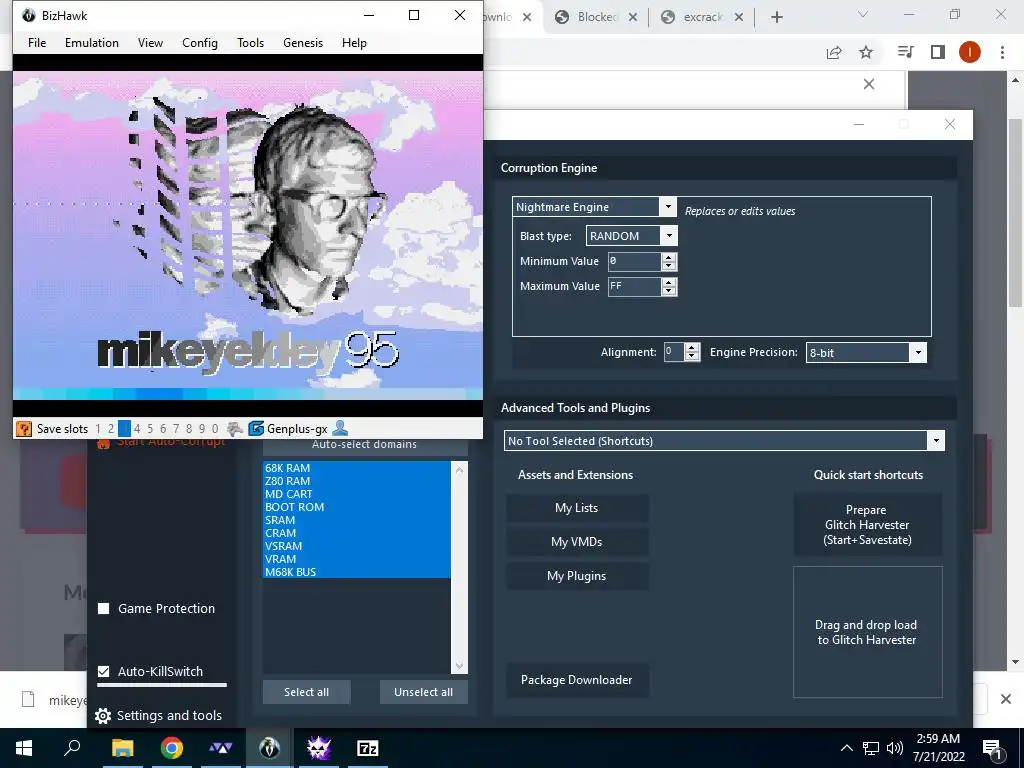Open the Nightmare Engine dropdown
The height and width of the screenshot is (768, 1024).
(667, 207)
